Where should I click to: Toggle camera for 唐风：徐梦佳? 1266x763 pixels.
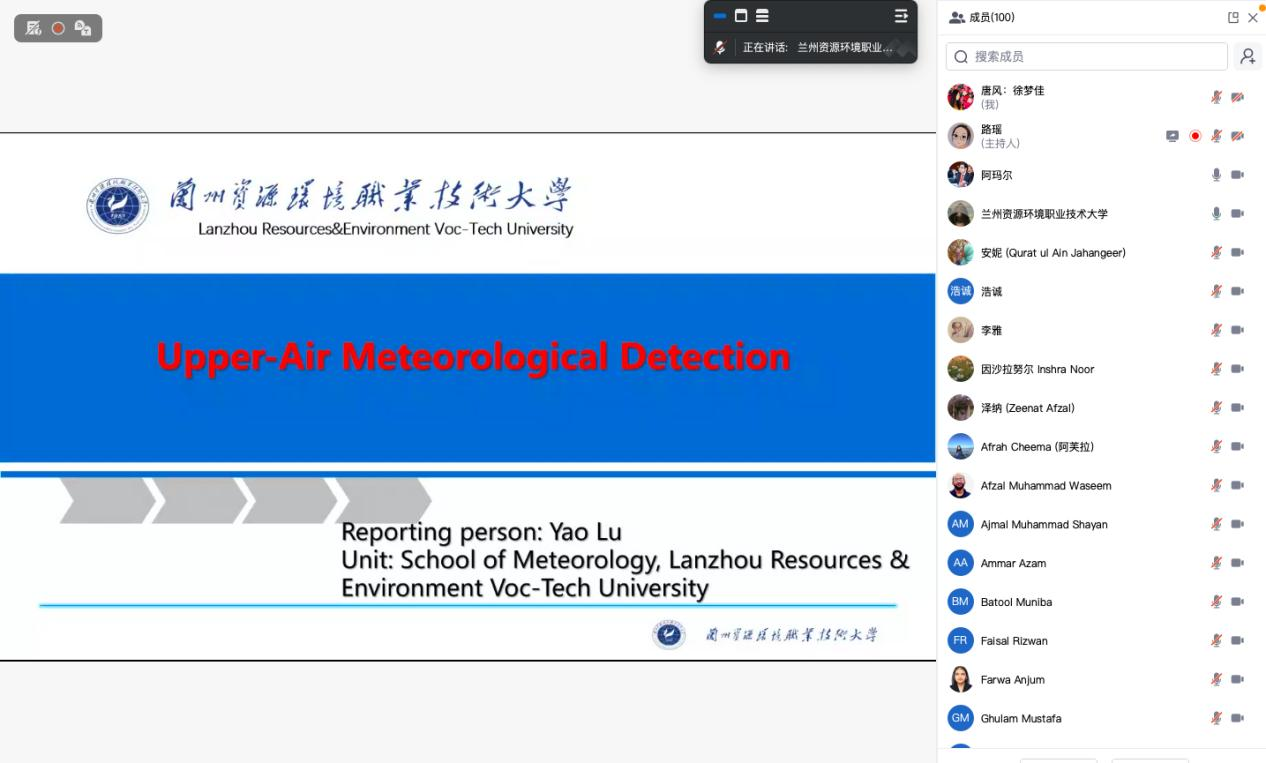(1238, 97)
